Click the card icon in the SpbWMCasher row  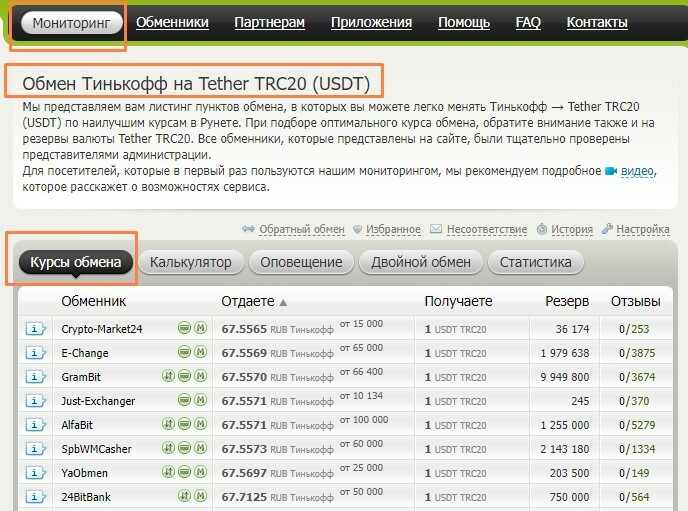click(x=185, y=448)
